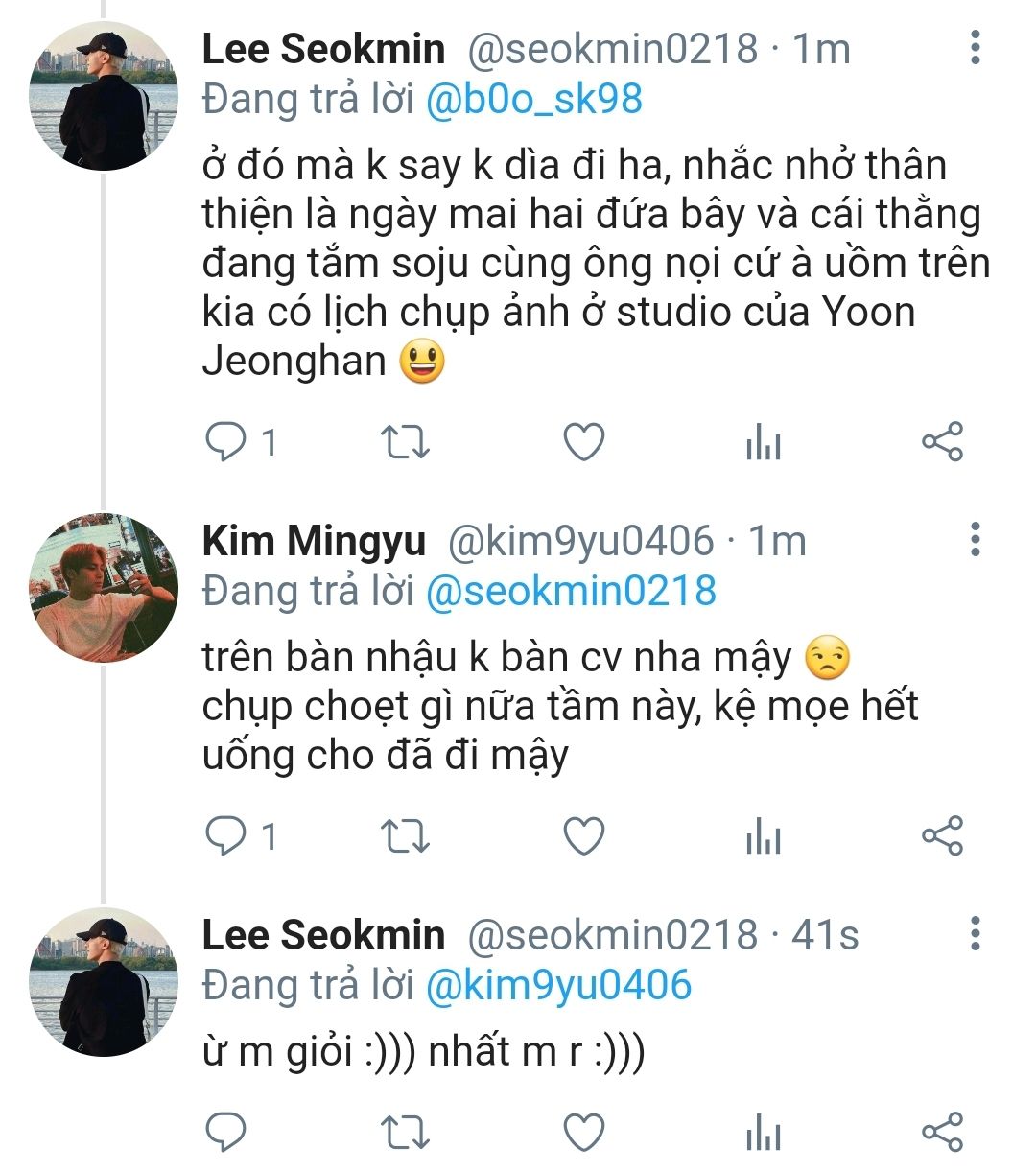Open @seokmin0218 link in Kim Mingyu's reply
1036x1172 pixels.
[x=570, y=591]
